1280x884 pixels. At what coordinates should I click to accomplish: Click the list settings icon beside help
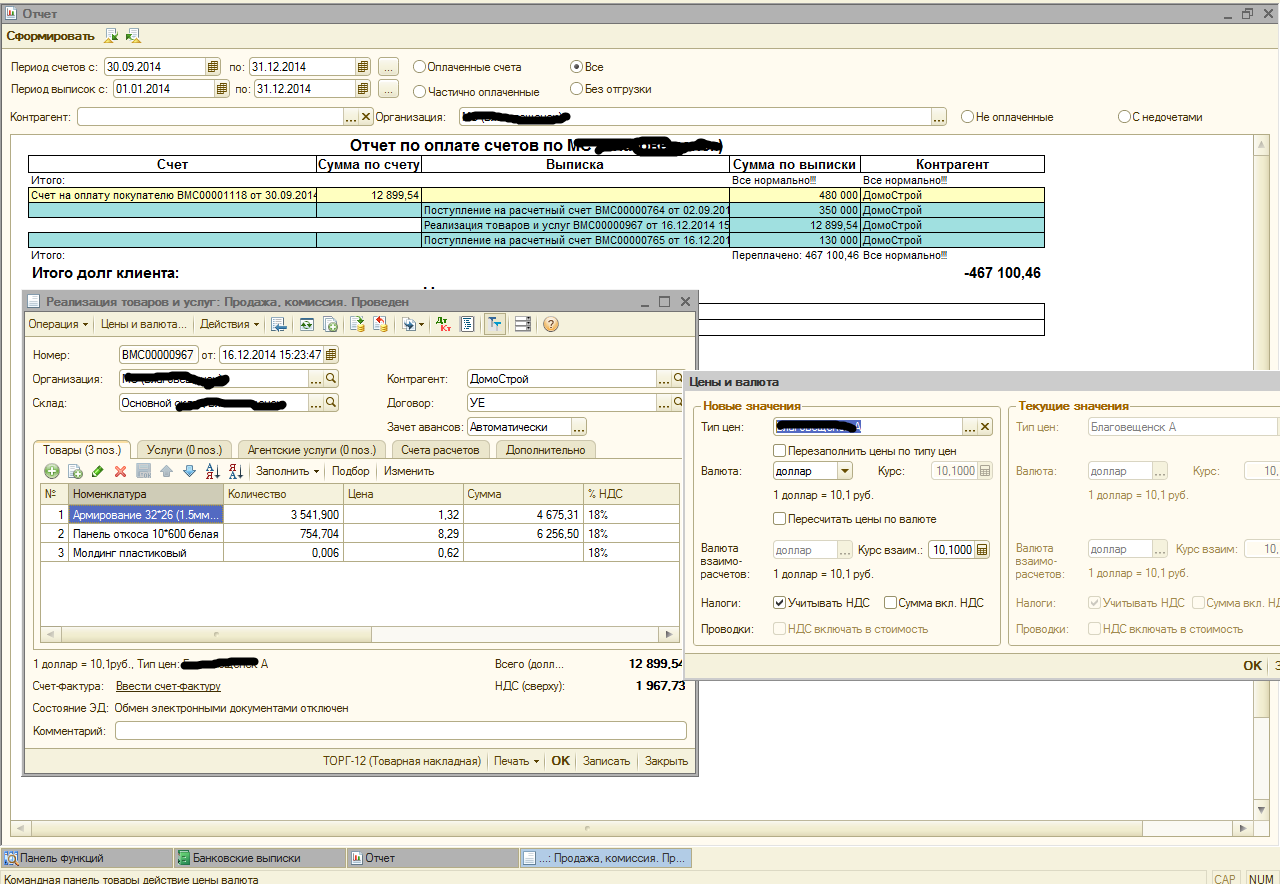point(522,324)
